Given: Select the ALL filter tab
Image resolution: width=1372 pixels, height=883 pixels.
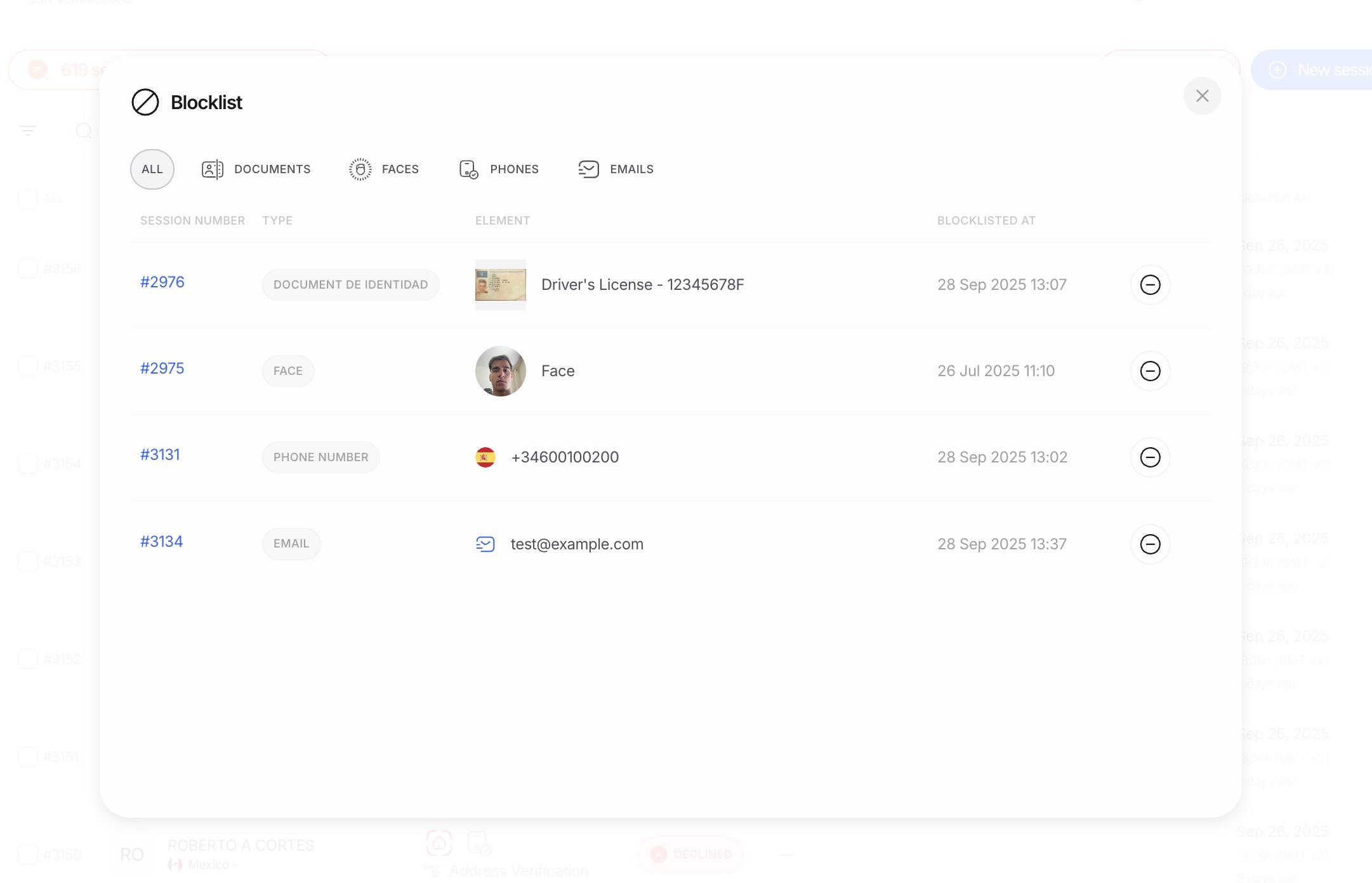Looking at the screenshot, I should tap(152, 169).
